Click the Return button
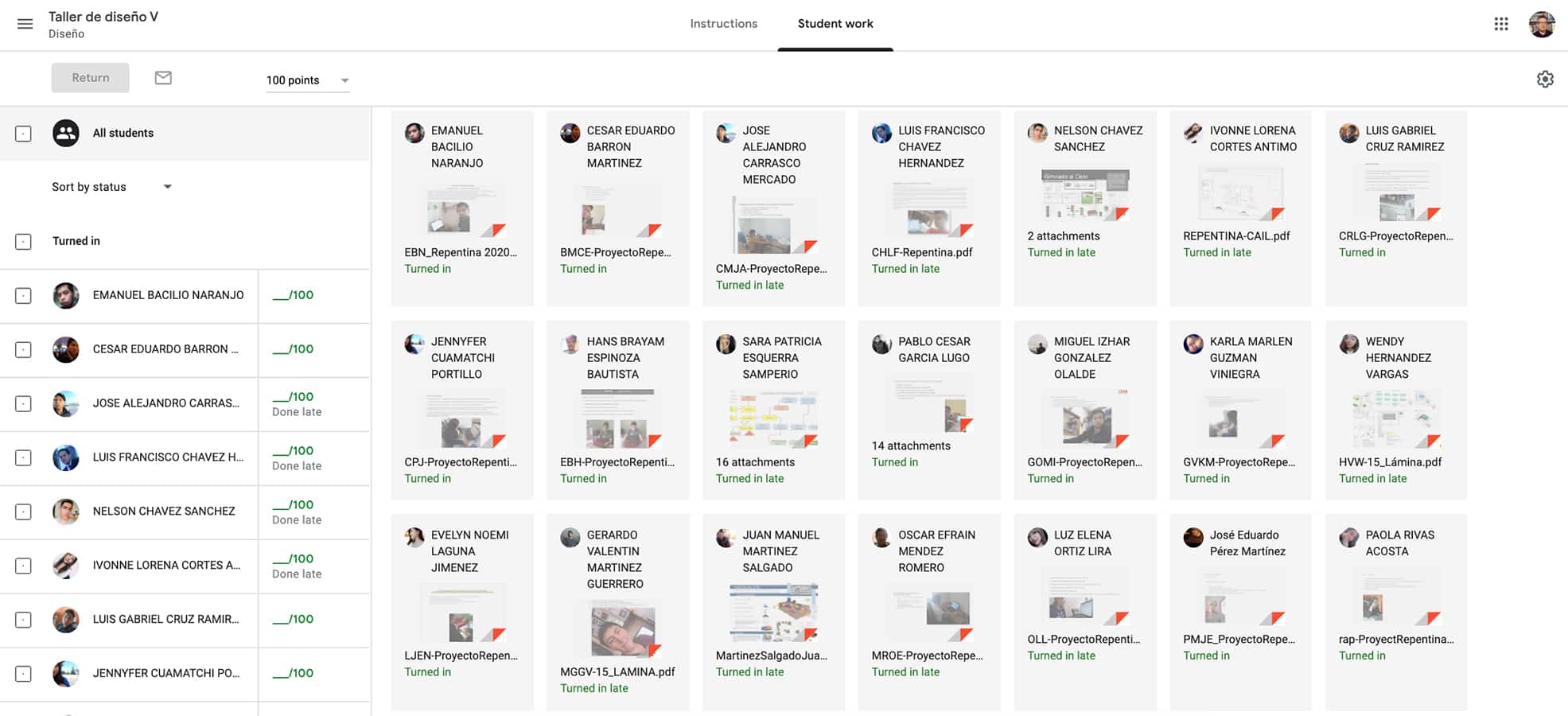This screenshot has width=1568, height=716. pyautogui.click(x=91, y=78)
